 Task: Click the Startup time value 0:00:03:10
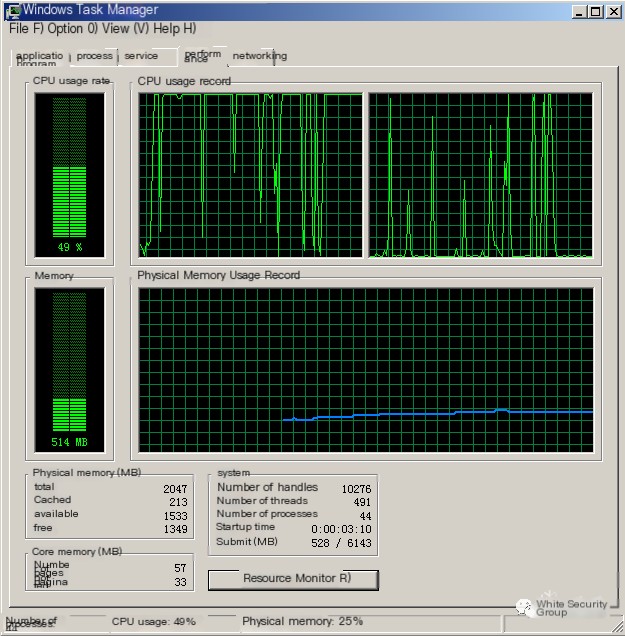341,529
